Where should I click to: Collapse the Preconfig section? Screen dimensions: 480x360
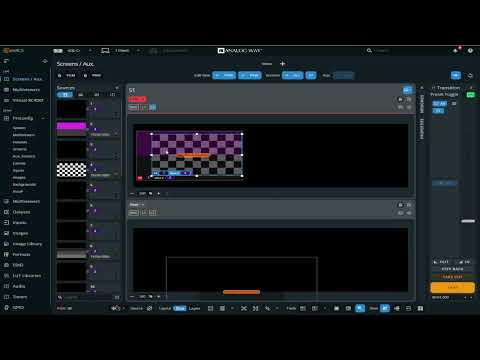pos(43,118)
